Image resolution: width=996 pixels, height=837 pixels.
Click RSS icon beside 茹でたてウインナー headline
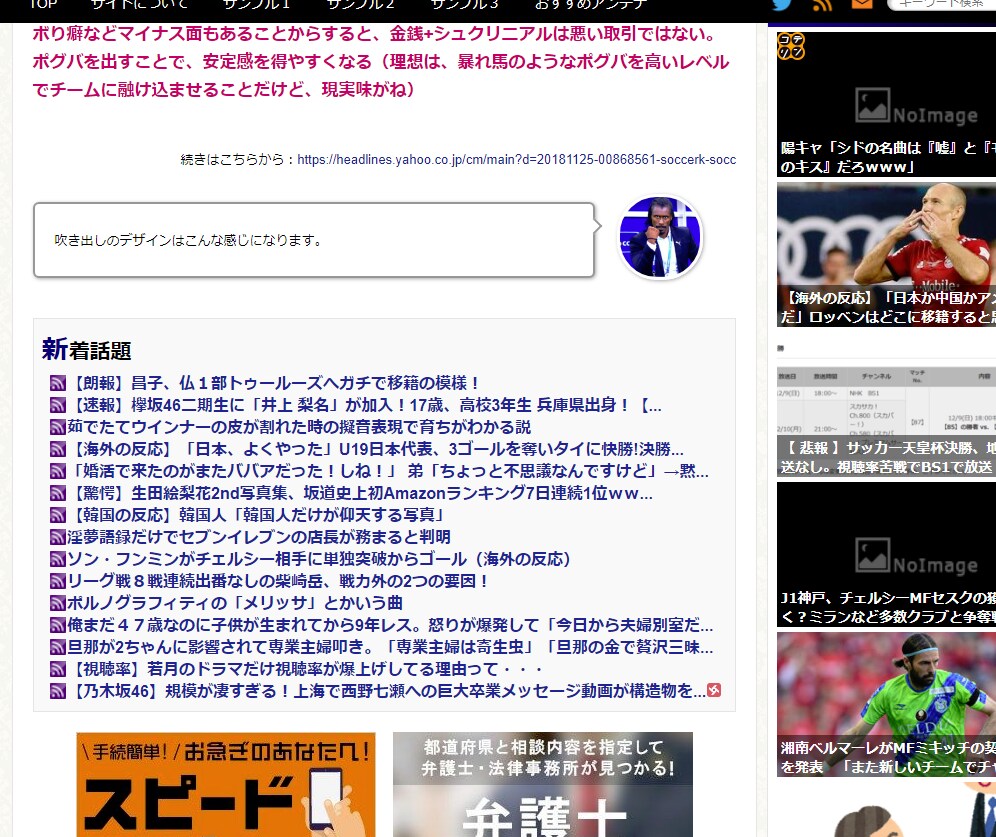point(58,427)
